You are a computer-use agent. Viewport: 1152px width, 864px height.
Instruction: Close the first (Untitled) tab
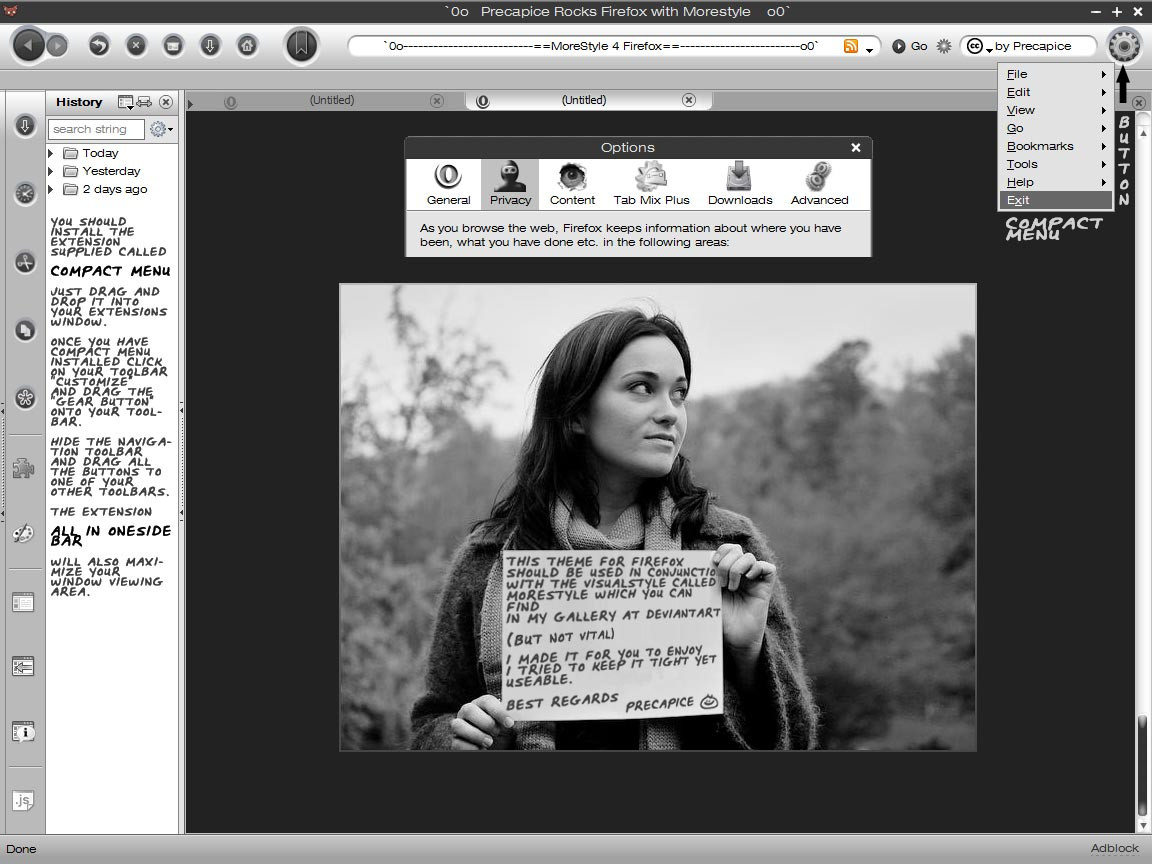click(x=436, y=101)
